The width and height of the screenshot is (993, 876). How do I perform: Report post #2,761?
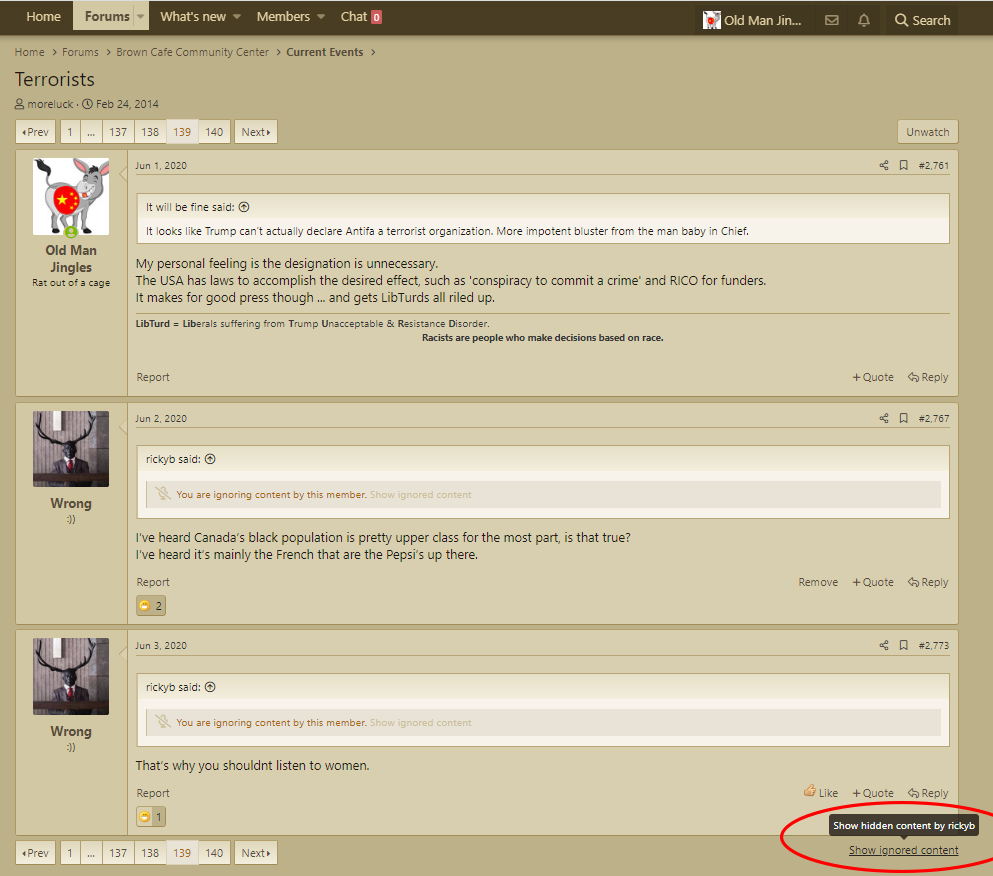click(x=153, y=377)
